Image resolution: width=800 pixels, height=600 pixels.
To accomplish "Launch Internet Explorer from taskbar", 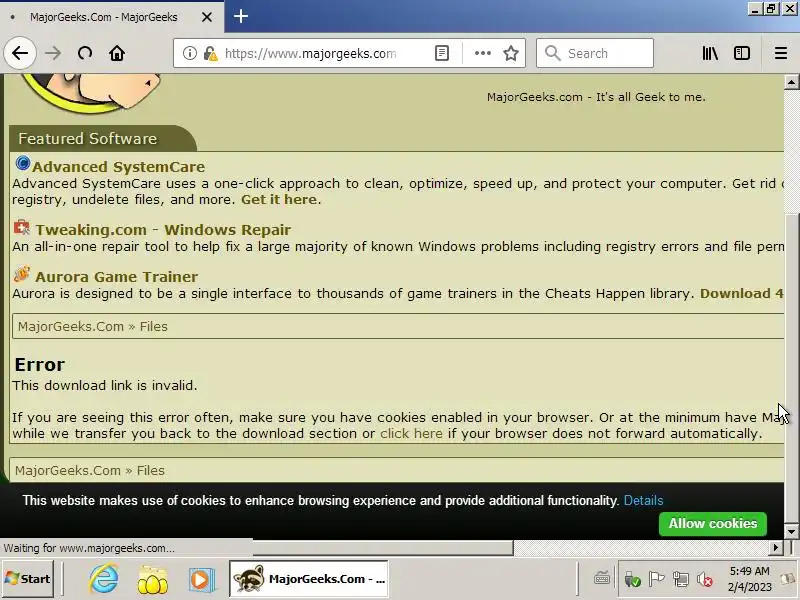I will (104, 579).
